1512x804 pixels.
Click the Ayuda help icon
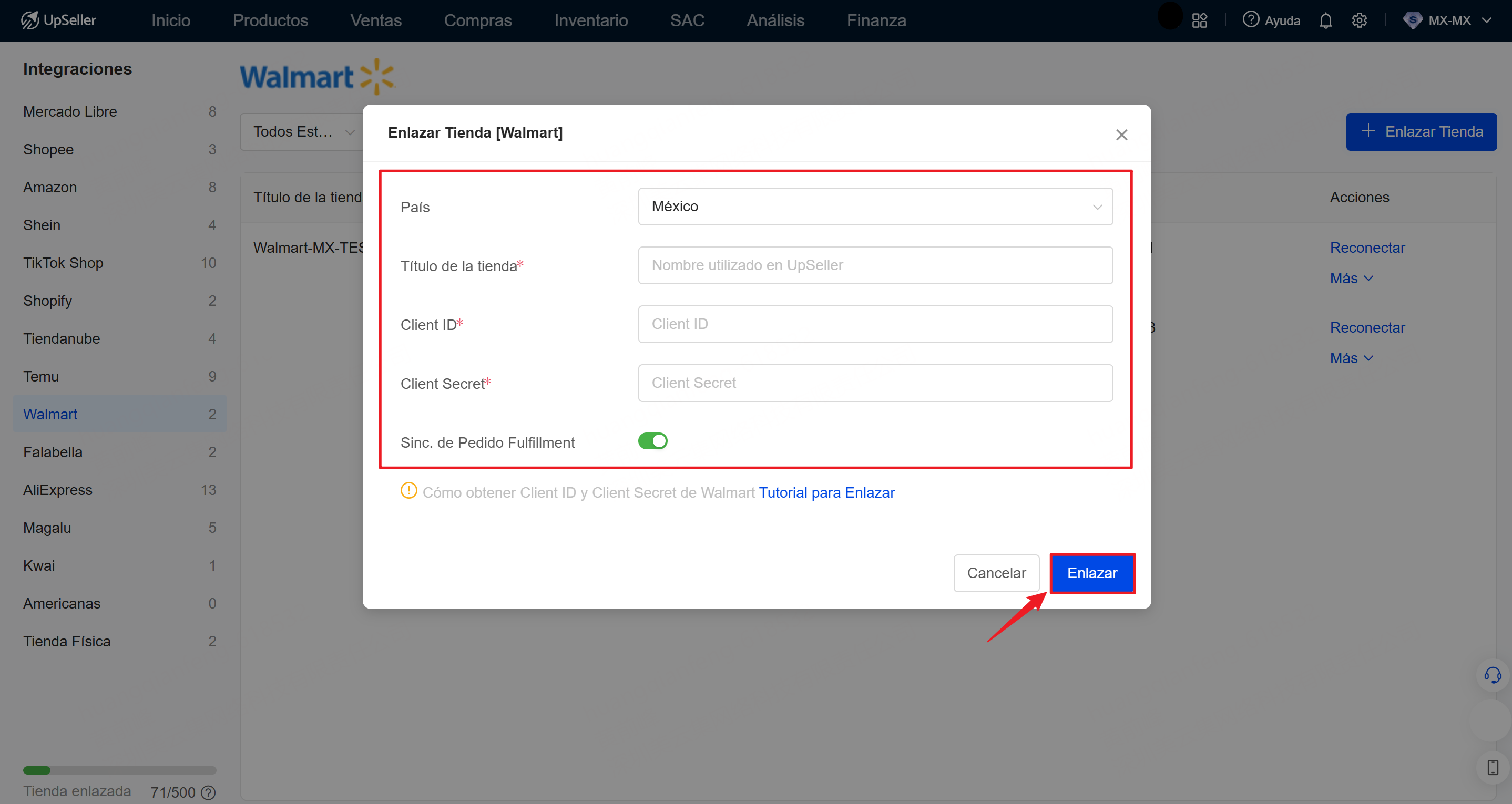click(1251, 19)
